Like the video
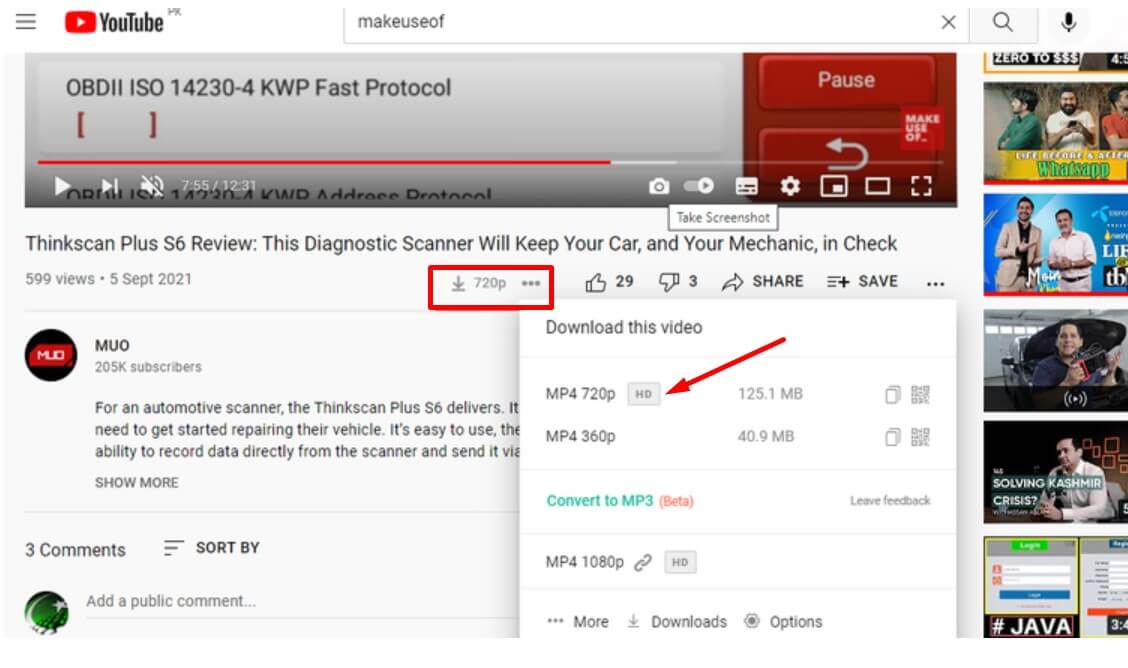Image resolution: width=1128 pixels, height=668 pixels. click(x=609, y=282)
